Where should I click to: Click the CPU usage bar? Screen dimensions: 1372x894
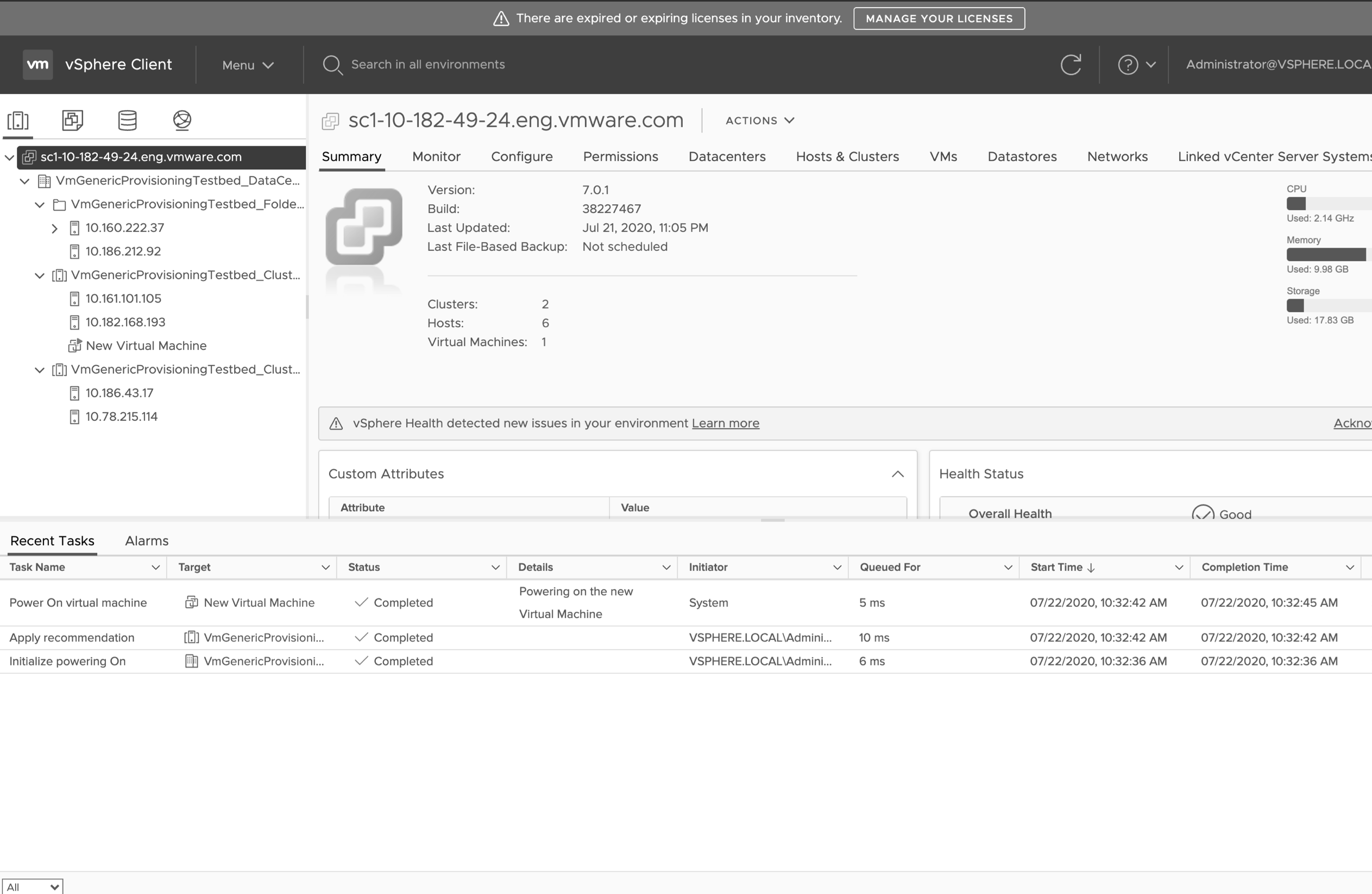click(1329, 204)
